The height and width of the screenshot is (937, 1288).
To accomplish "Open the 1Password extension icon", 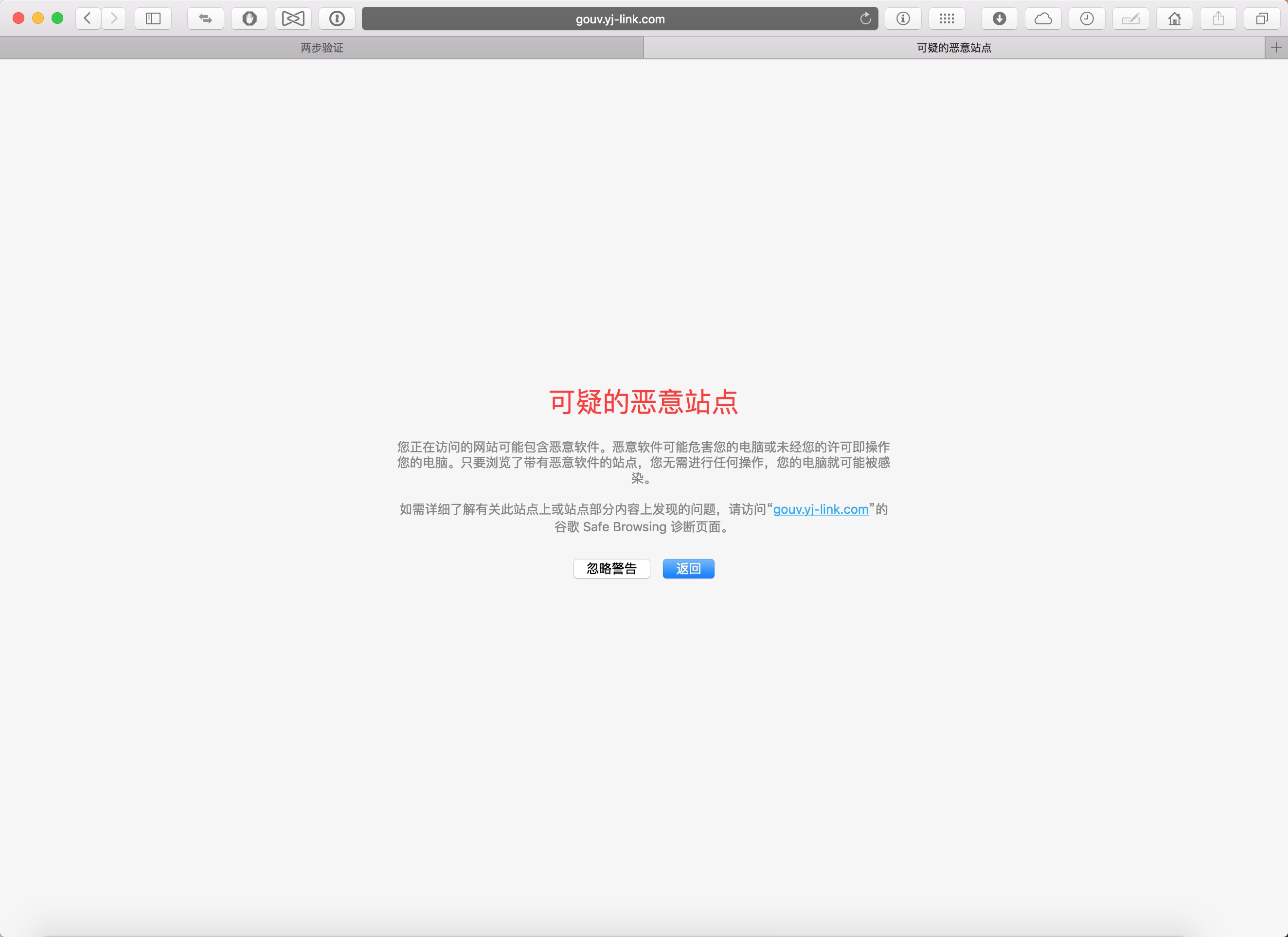I will click(337, 19).
